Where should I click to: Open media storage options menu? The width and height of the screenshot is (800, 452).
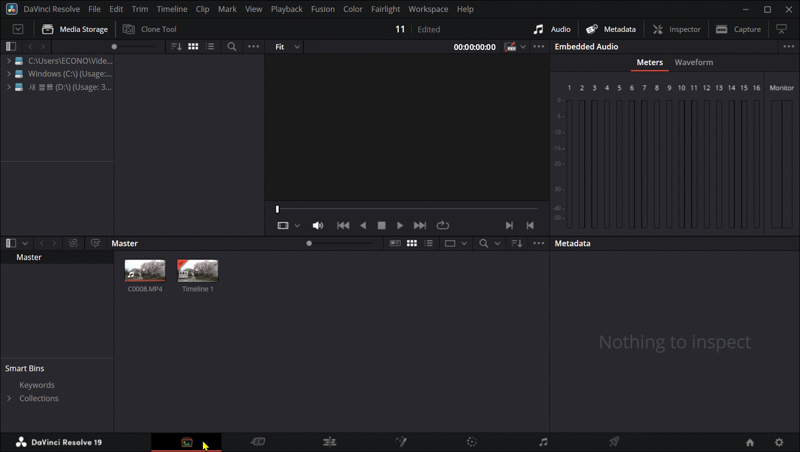pos(254,46)
